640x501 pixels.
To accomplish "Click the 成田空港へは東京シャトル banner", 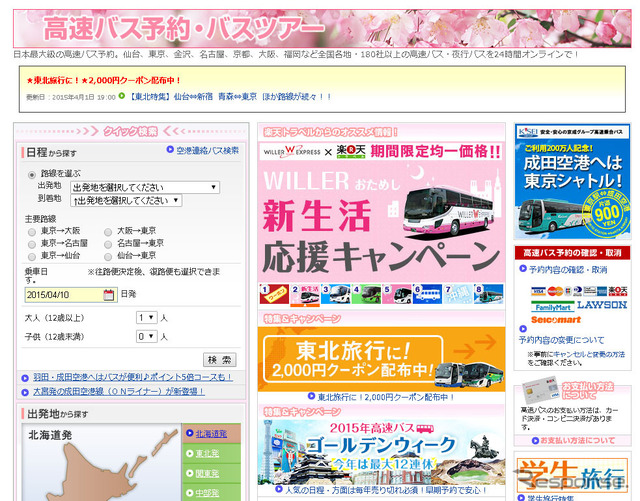I will [x=572, y=181].
